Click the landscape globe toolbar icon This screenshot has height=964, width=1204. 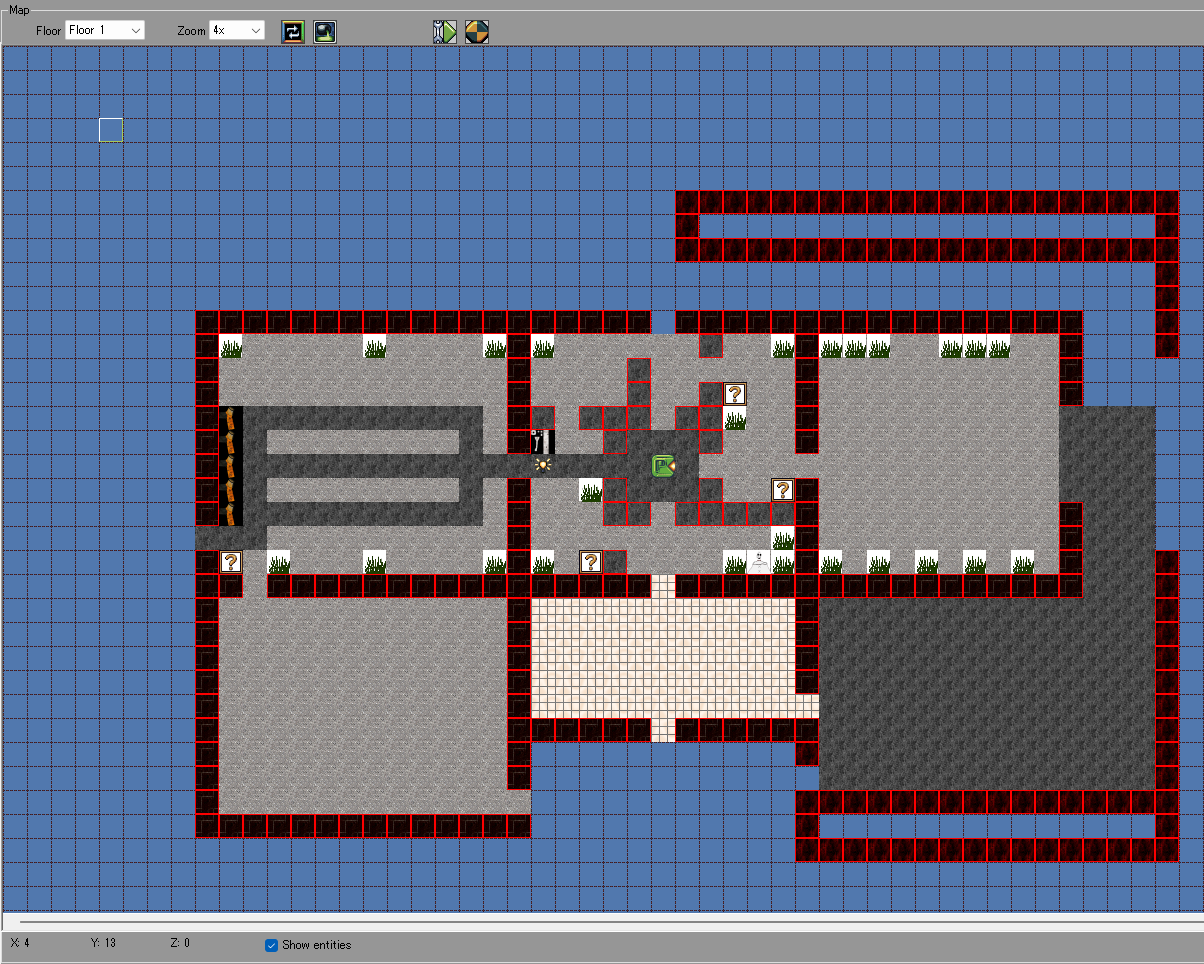point(325,31)
